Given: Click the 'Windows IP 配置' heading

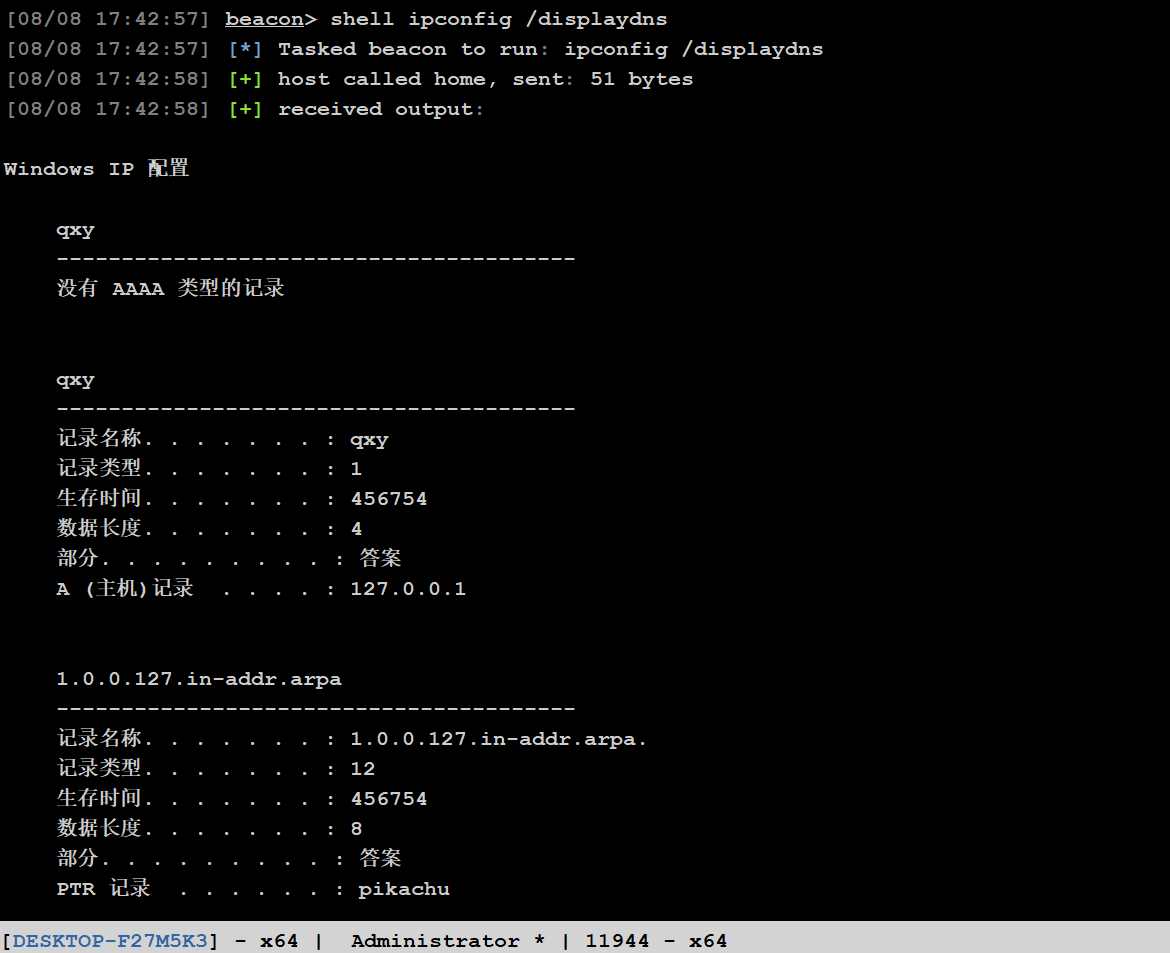Looking at the screenshot, I should pos(96,169).
